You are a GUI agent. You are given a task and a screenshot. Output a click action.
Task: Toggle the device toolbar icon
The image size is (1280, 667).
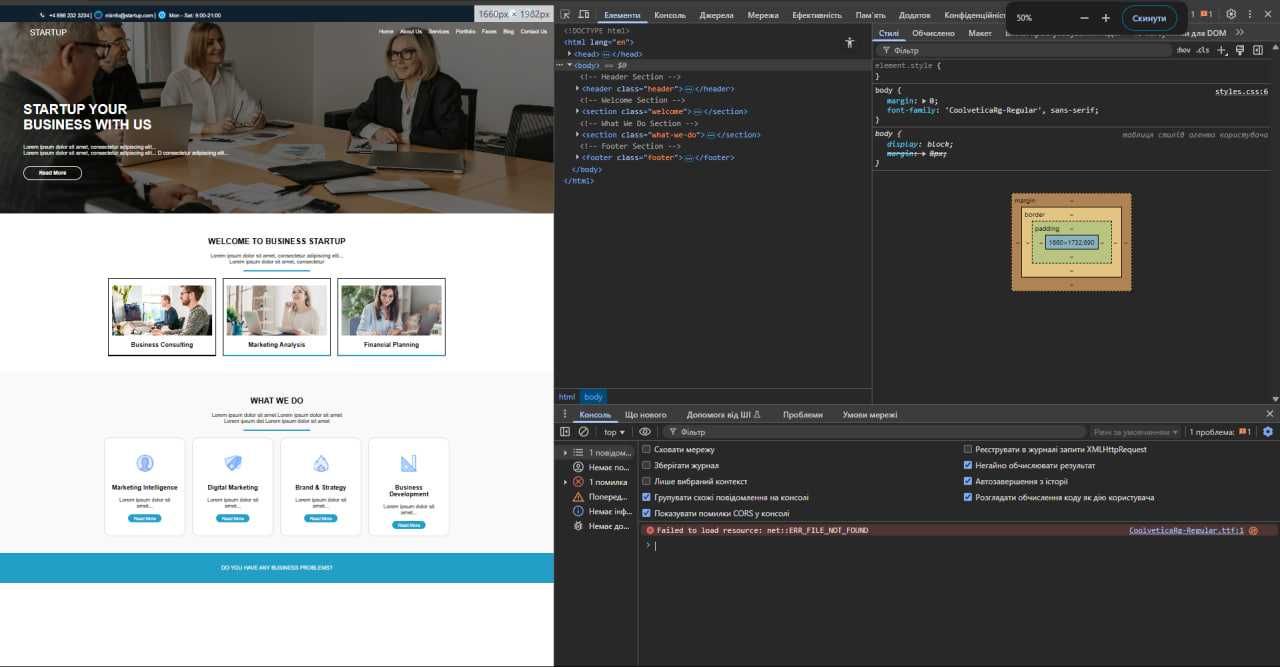pyautogui.click(x=584, y=15)
